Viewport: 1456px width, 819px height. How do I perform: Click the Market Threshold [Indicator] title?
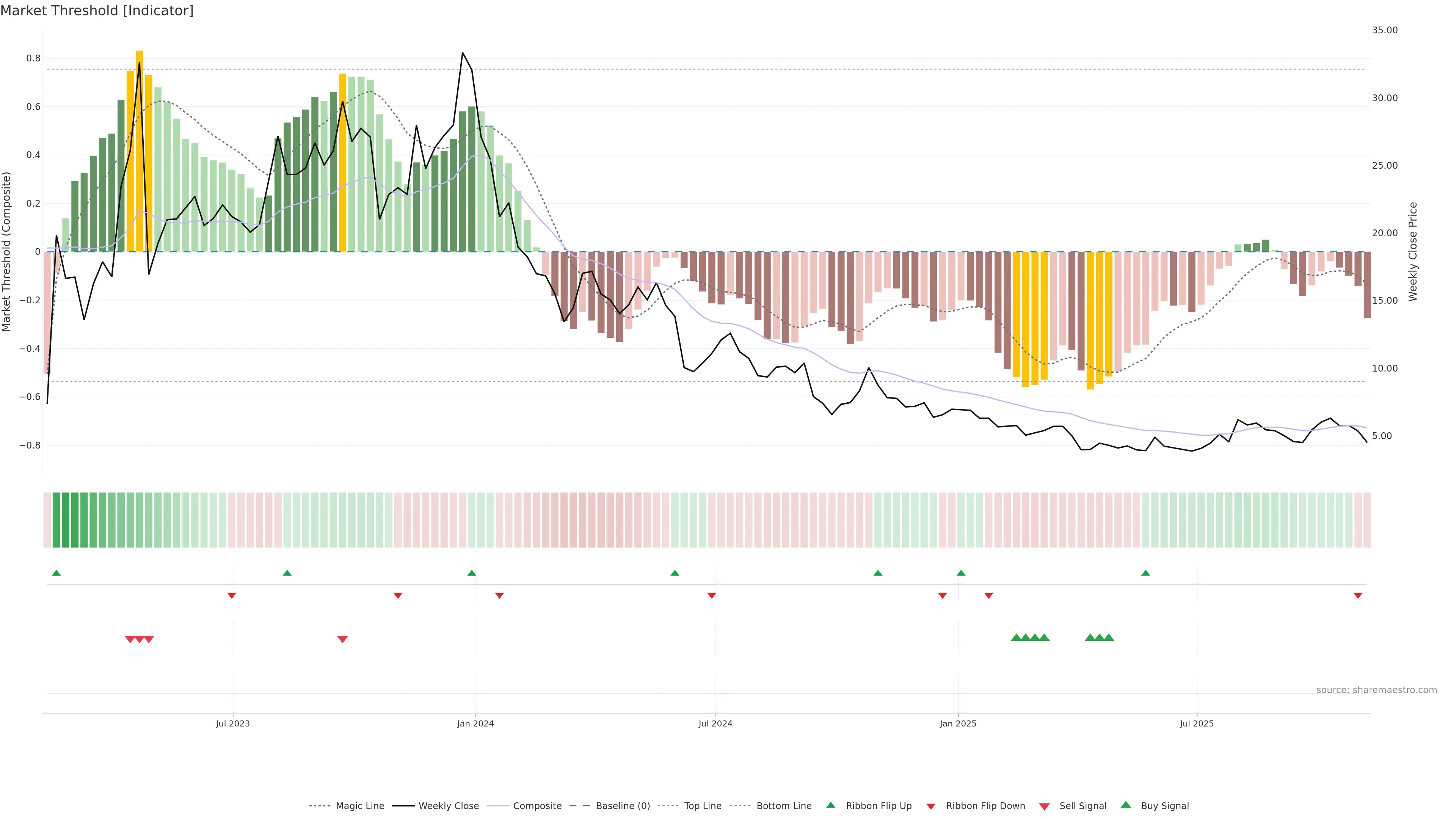point(97,11)
